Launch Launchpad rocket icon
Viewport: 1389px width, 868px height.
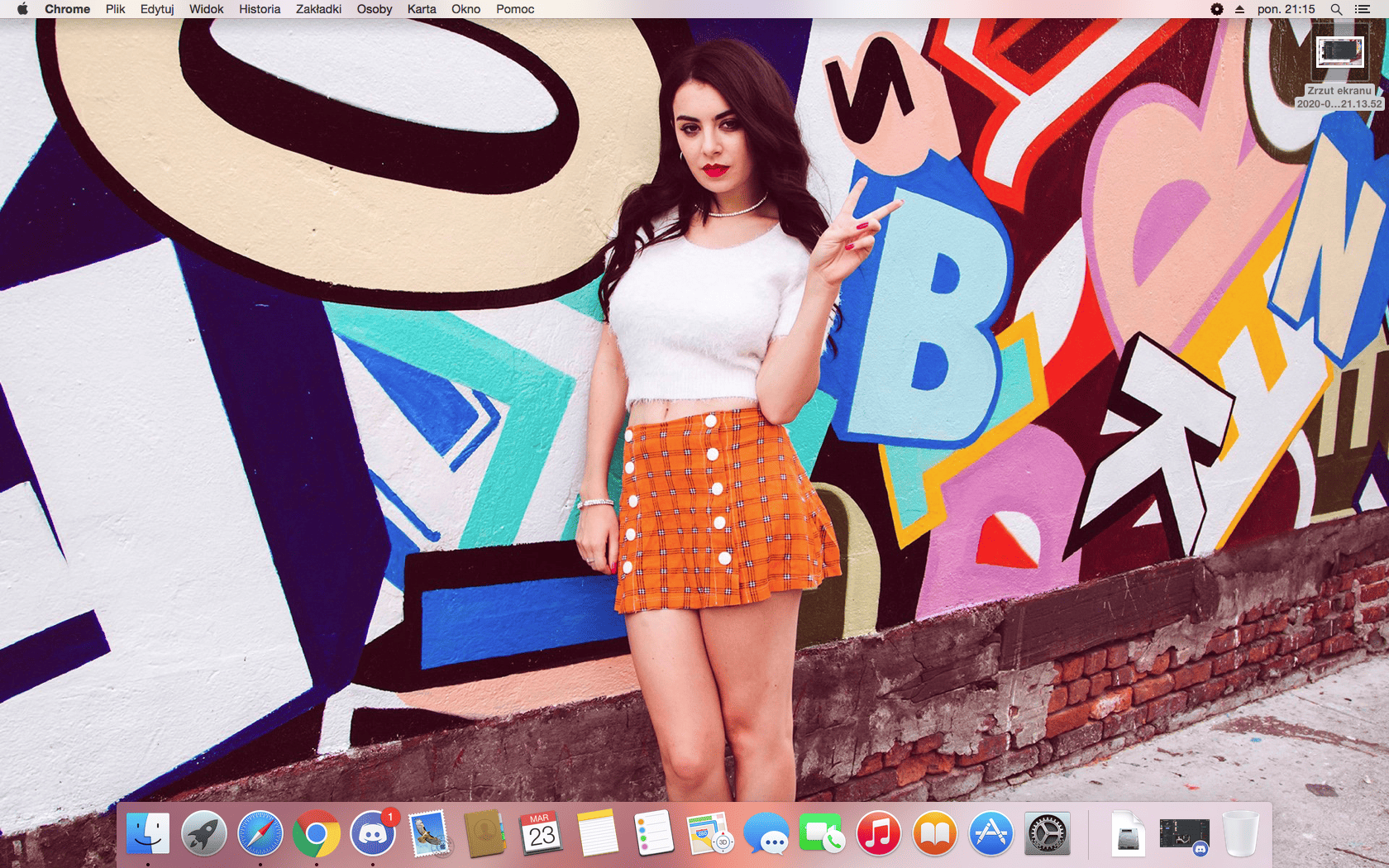click(204, 833)
